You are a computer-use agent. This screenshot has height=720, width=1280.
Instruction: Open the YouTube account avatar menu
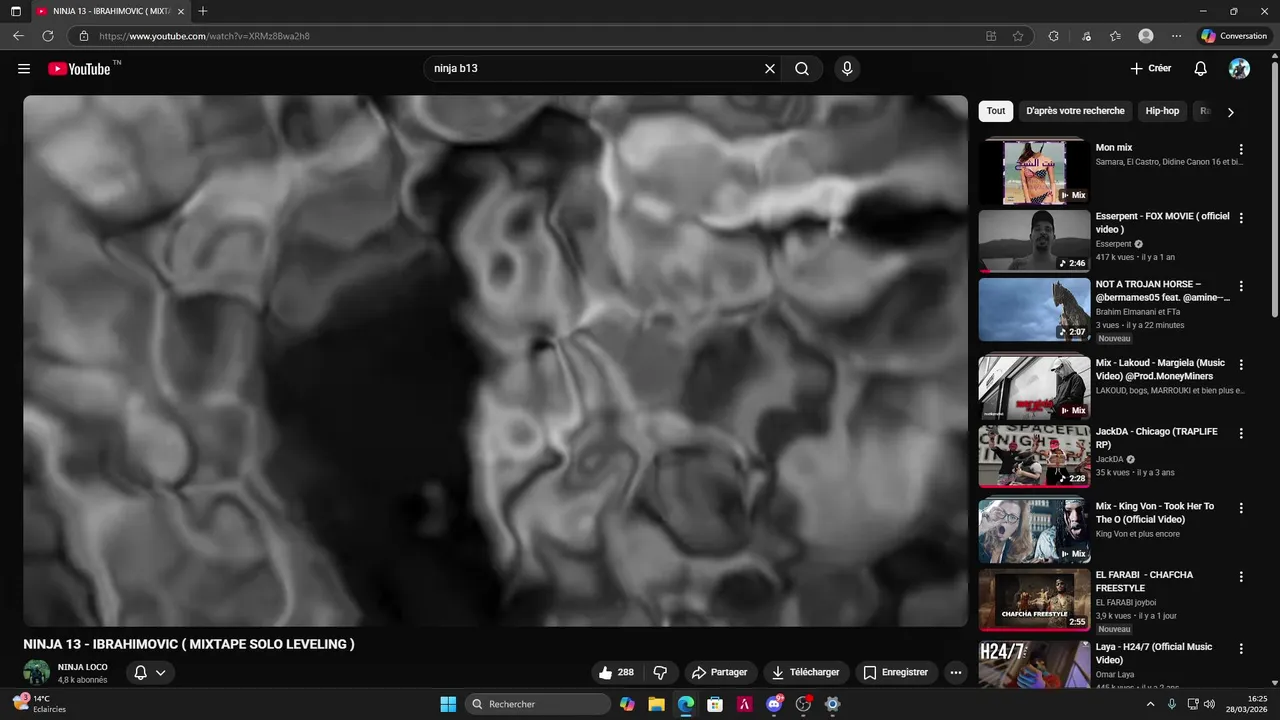point(1239,69)
